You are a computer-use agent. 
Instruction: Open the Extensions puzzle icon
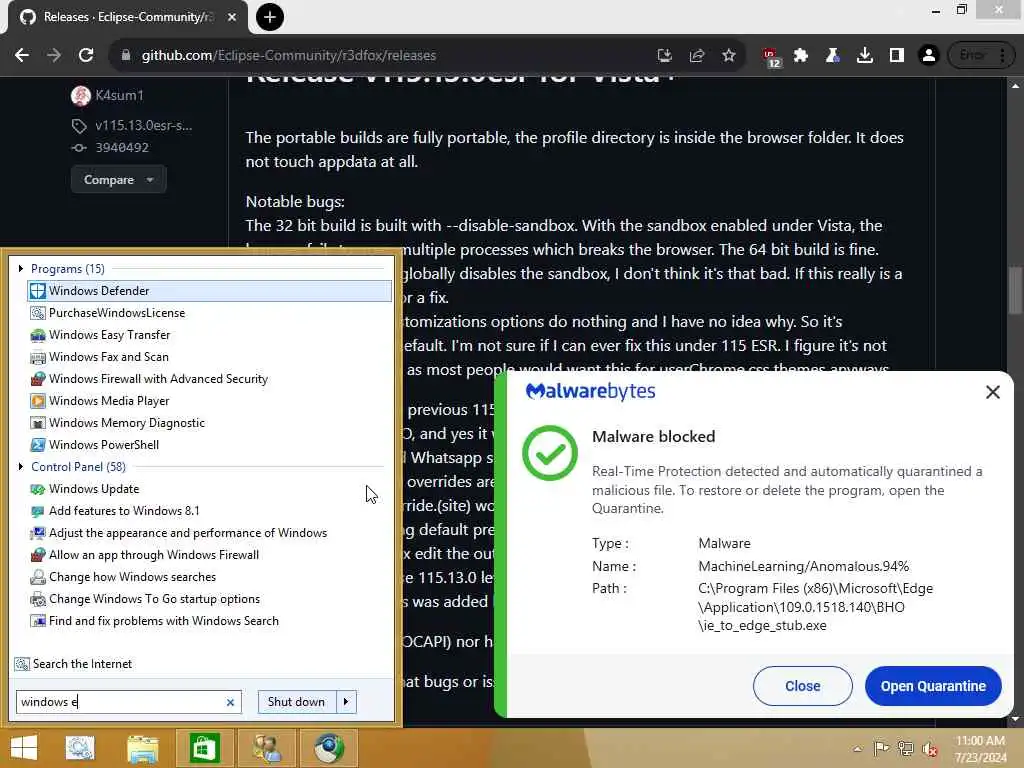pos(801,56)
